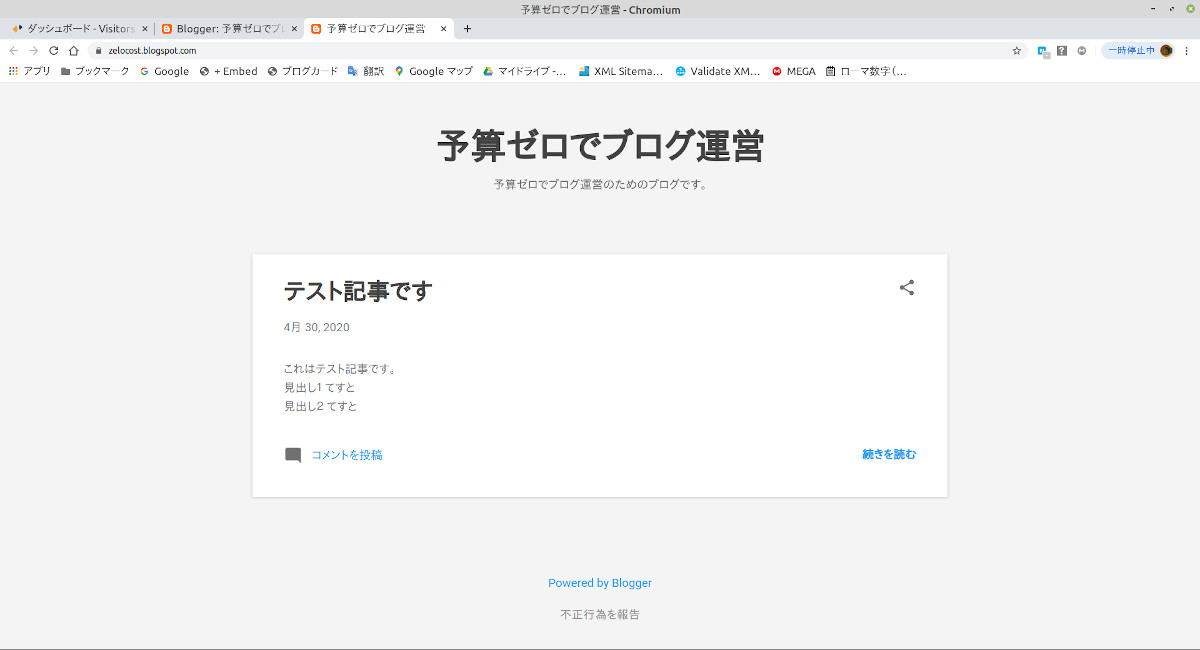This screenshot has width=1200, height=650.
Task: Click the home icon in the toolbar
Action: tap(73, 50)
